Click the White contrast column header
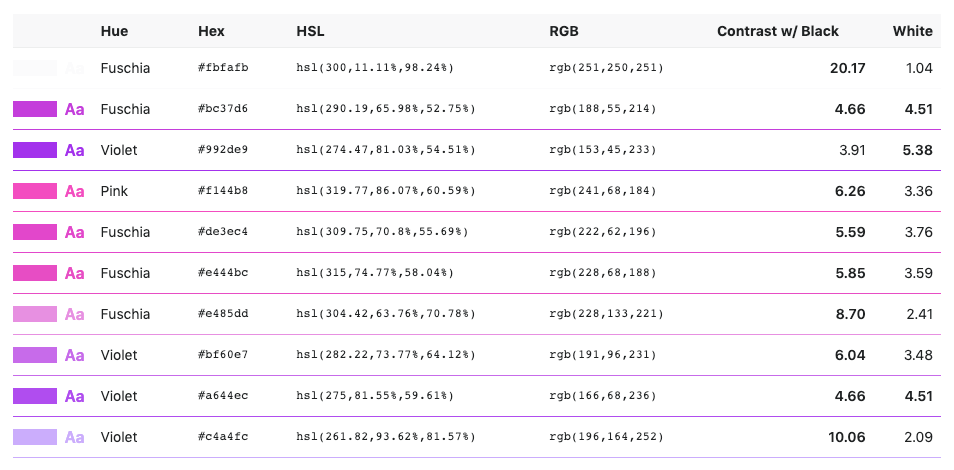This screenshot has height=470, width=954. pos(913,31)
